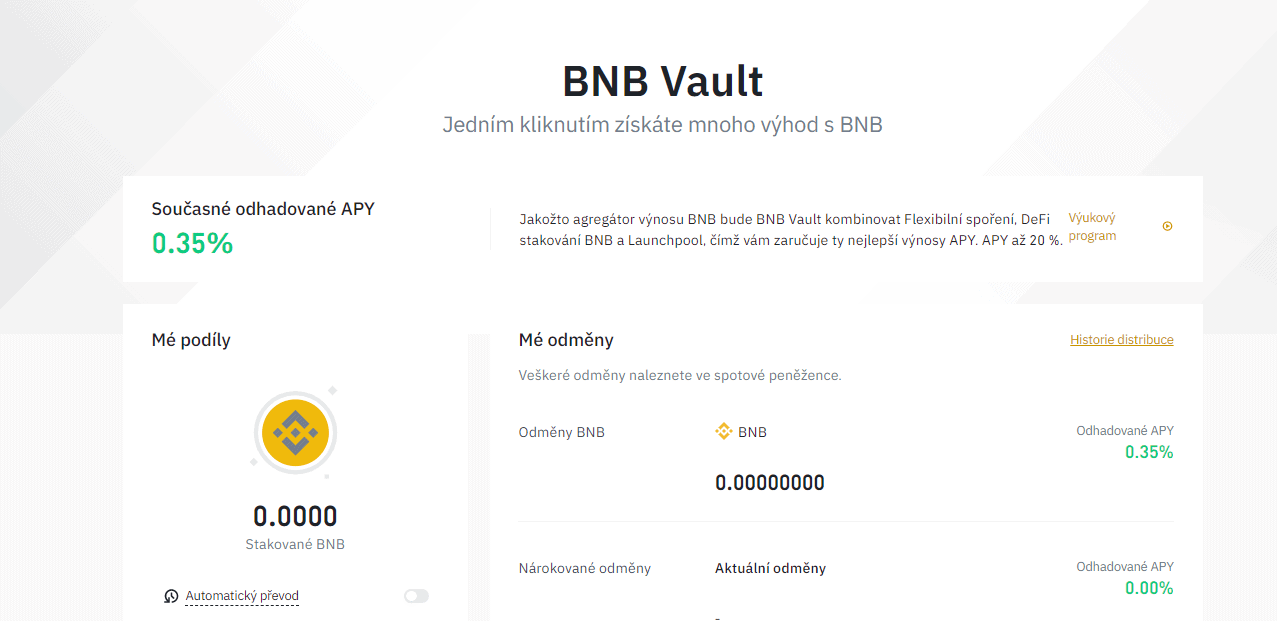Image resolution: width=1277 pixels, height=621 pixels.
Task: Click the Odměny BNB row label
Action: pyautogui.click(x=561, y=433)
